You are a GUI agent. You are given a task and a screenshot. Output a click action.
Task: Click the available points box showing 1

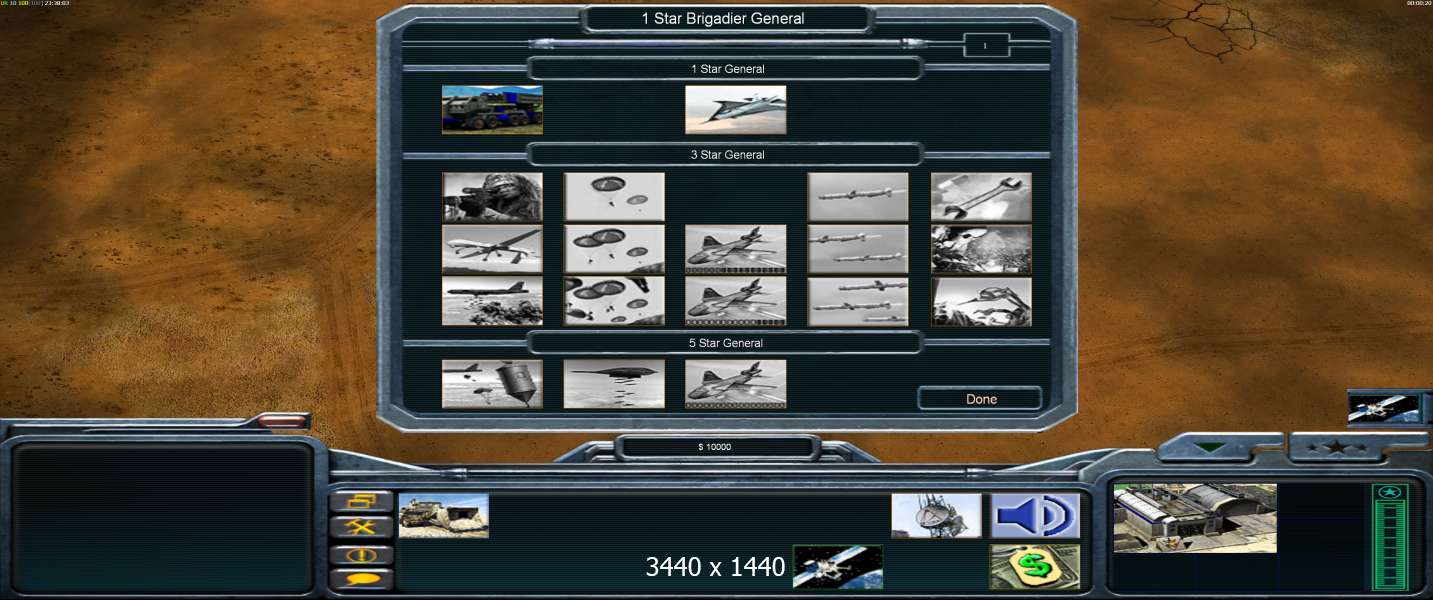986,45
